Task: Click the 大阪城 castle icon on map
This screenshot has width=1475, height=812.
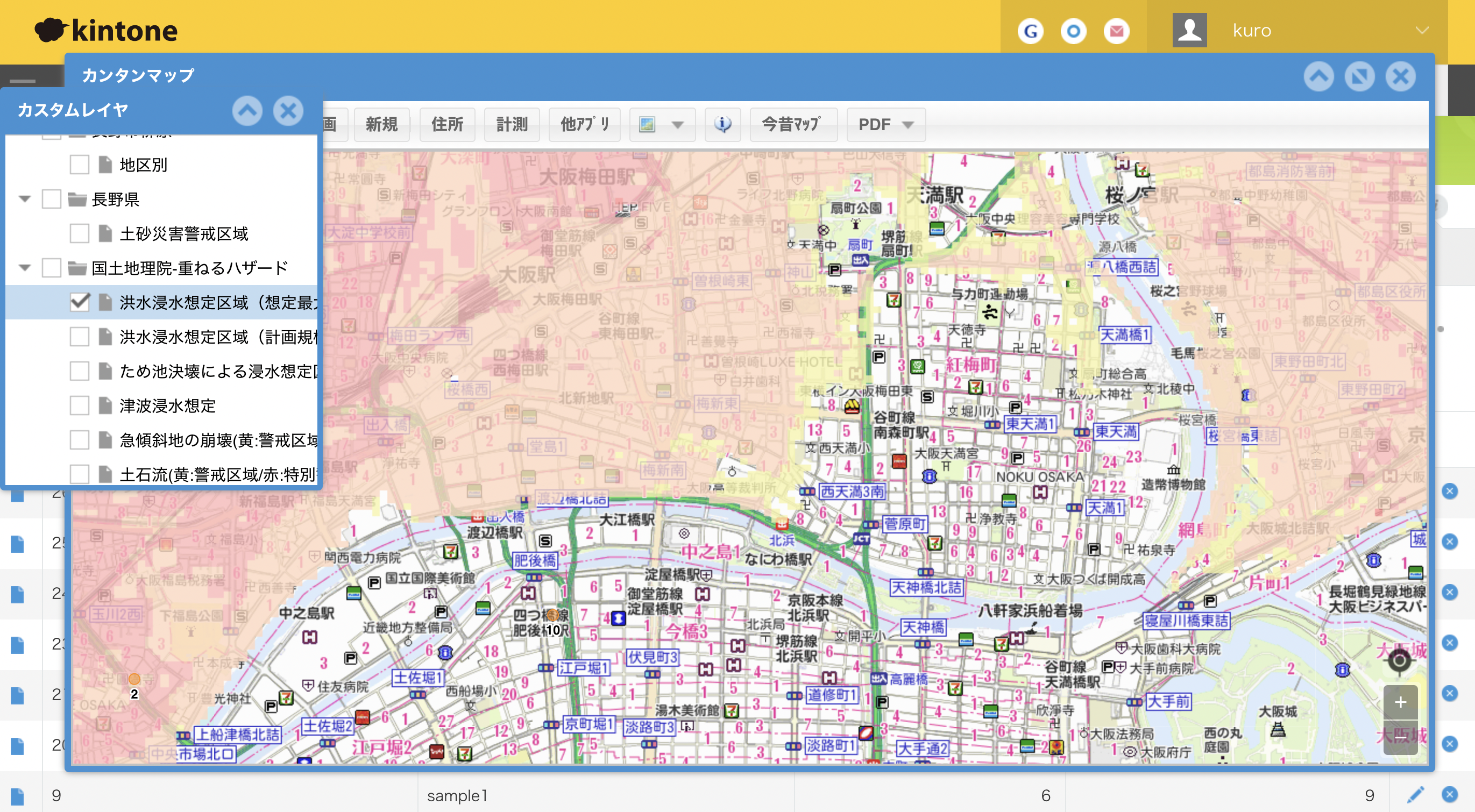Action: [x=1278, y=729]
